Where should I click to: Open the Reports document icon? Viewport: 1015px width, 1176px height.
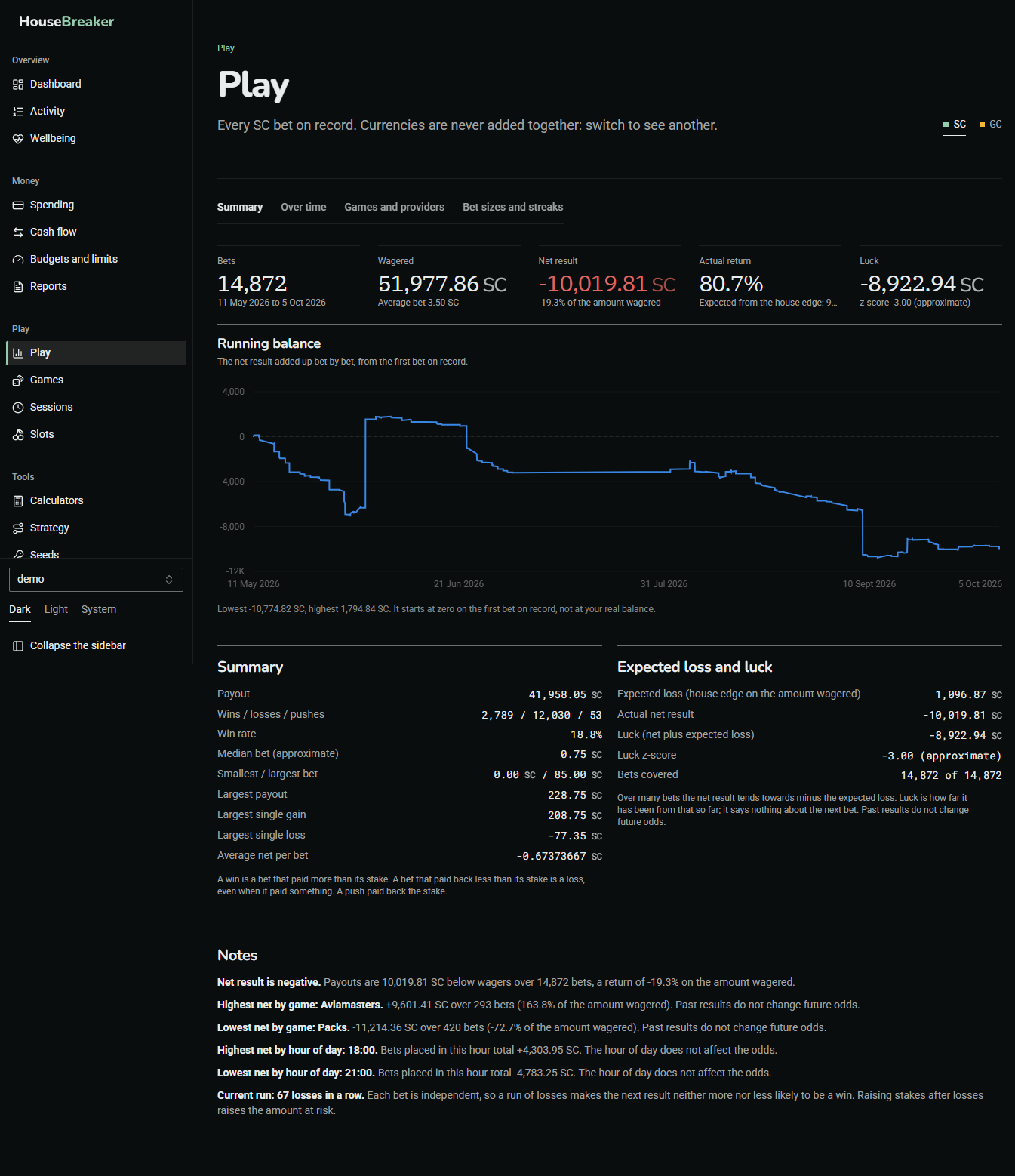[x=18, y=287]
